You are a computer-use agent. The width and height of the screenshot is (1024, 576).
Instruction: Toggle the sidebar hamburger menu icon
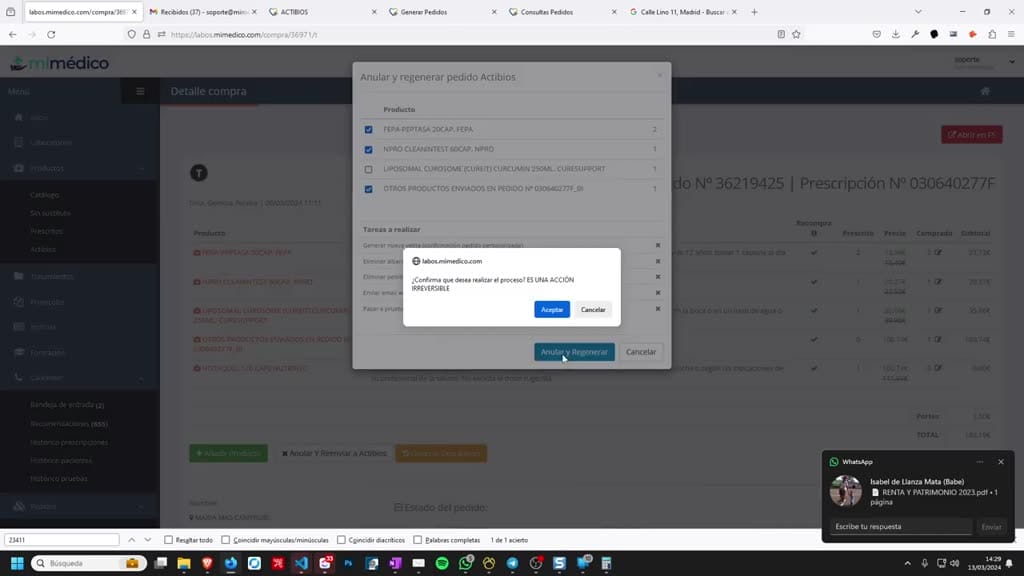[140, 91]
